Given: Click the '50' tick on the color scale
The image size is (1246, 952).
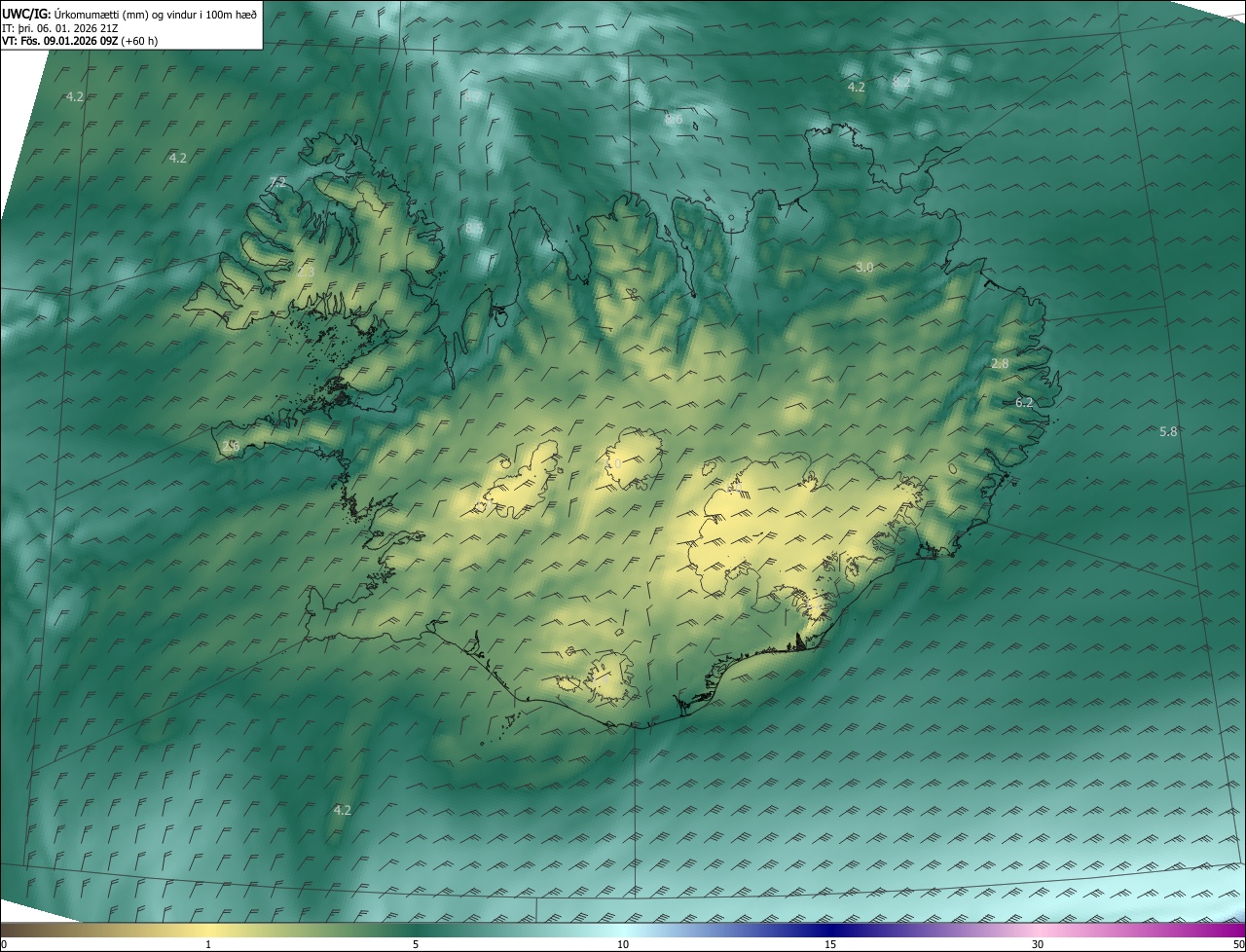Looking at the screenshot, I should [x=1238, y=944].
